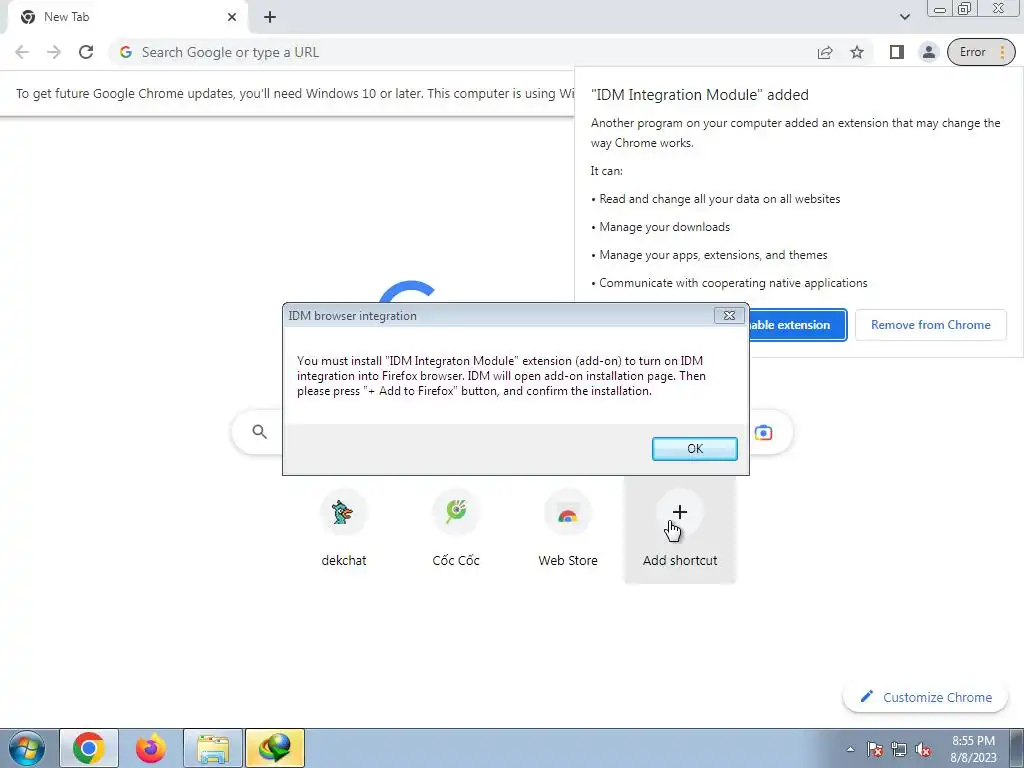The image size is (1024, 768).
Task: Click text "Manage your apps, extensions, and themes"
Action: click(713, 255)
